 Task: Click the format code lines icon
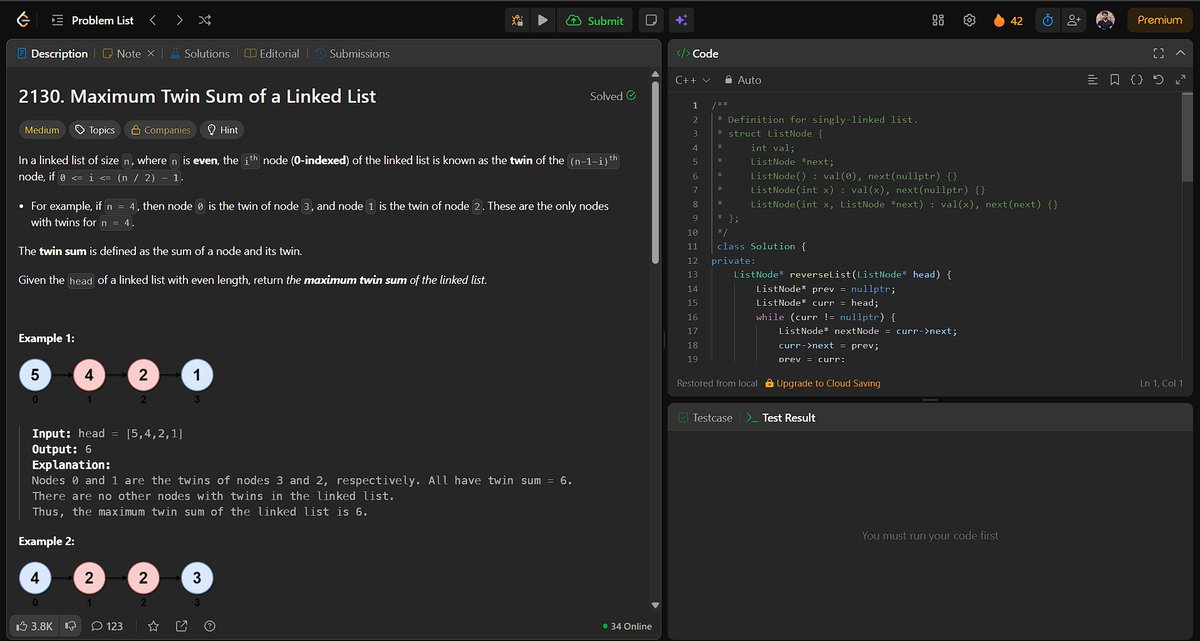1092,80
